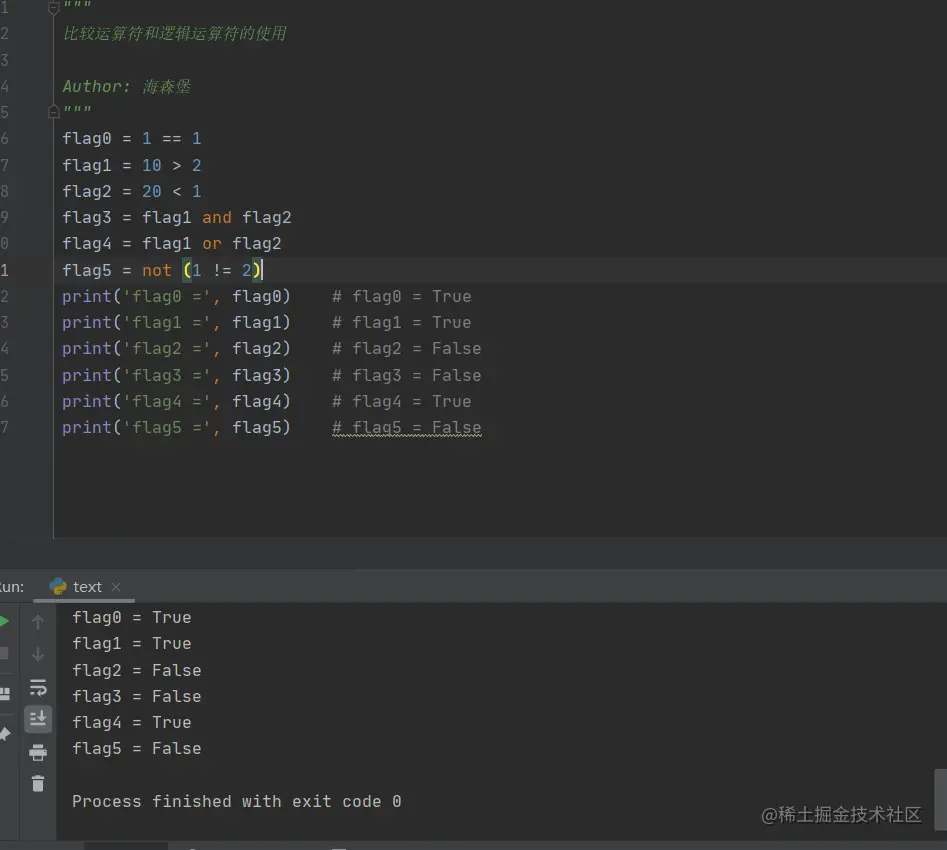
Task: Click the 'not' keyword in the flag5 assignment
Action: click(x=157, y=270)
